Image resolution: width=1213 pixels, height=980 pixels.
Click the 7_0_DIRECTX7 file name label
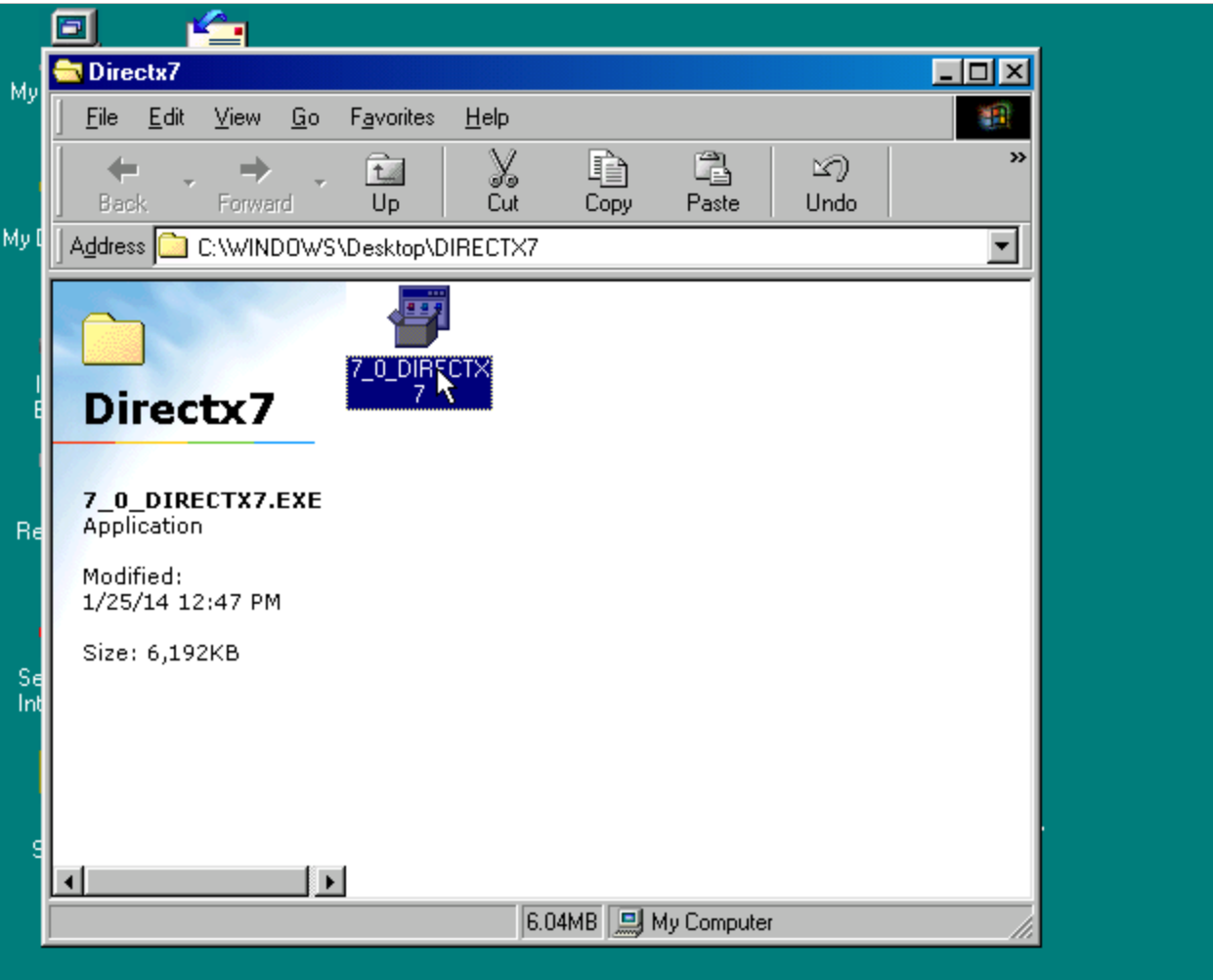click(419, 382)
